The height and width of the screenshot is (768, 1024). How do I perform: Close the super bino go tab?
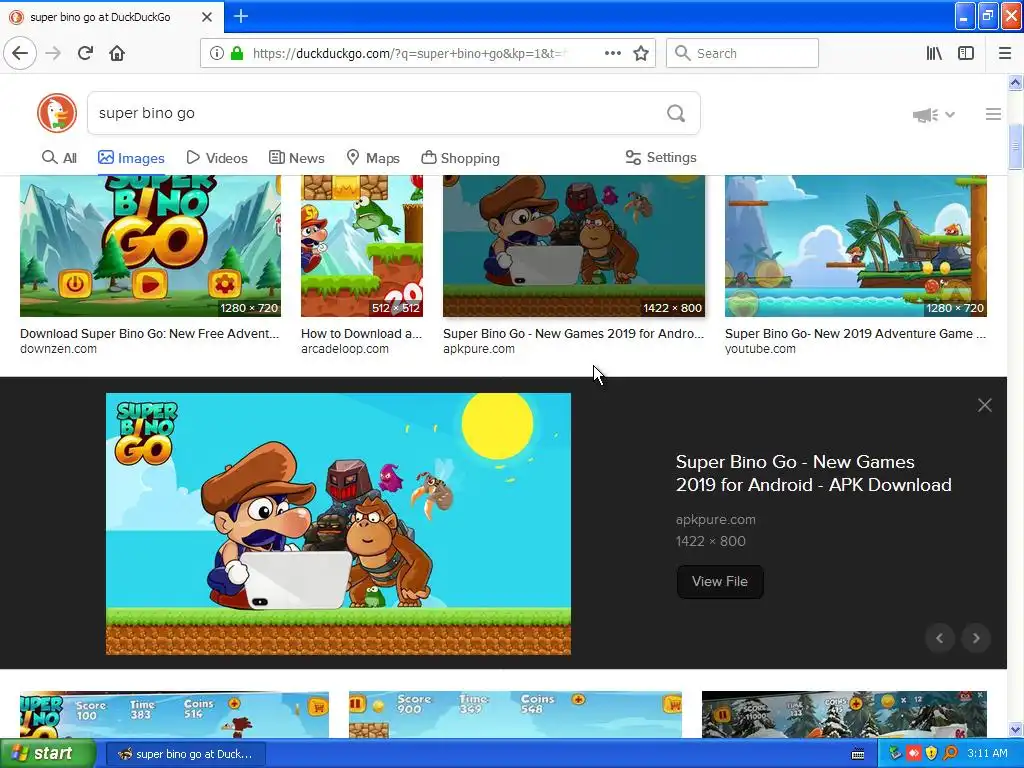click(206, 17)
